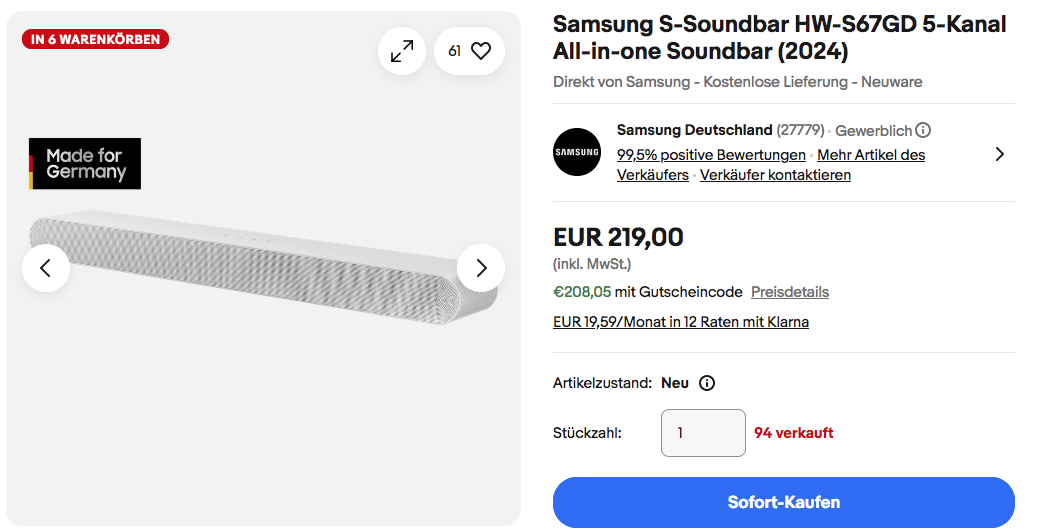The width and height of the screenshot is (1043, 531).
Task: Click the Samsung seller logo
Action: pyautogui.click(x=577, y=152)
